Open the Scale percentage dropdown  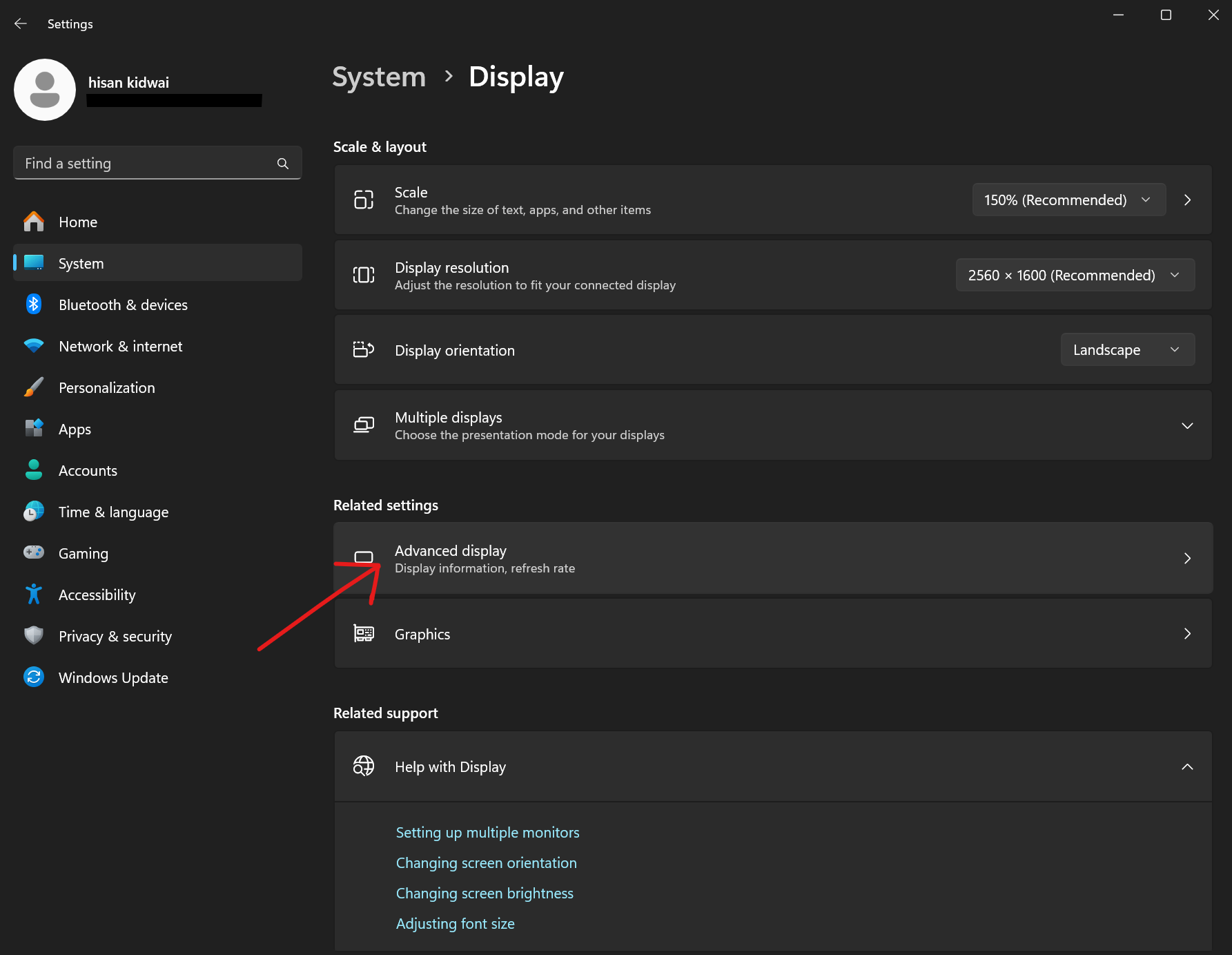(1068, 200)
